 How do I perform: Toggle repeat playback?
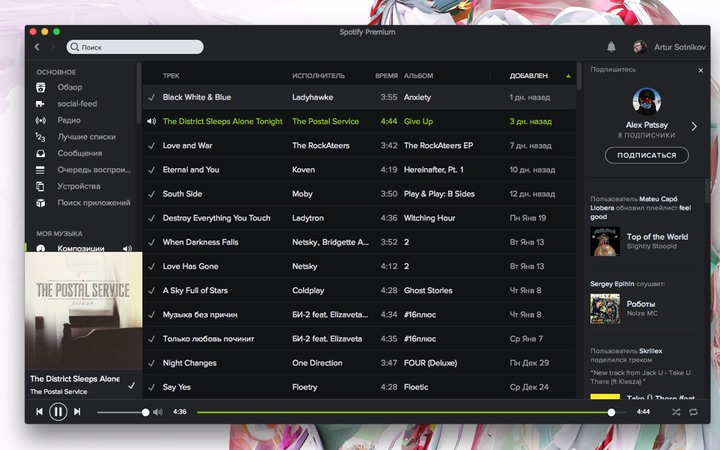(x=693, y=412)
